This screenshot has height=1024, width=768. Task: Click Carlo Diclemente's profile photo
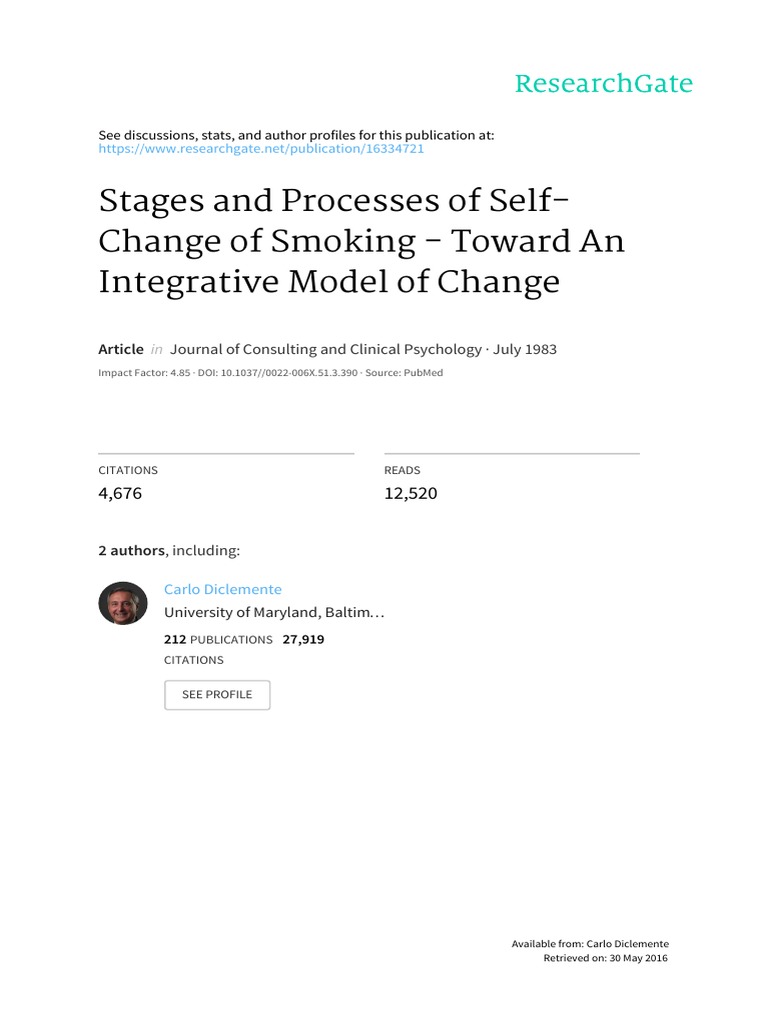click(x=123, y=603)
